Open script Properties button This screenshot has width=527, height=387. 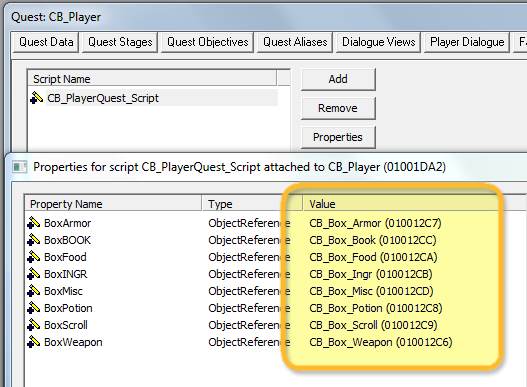338,137
